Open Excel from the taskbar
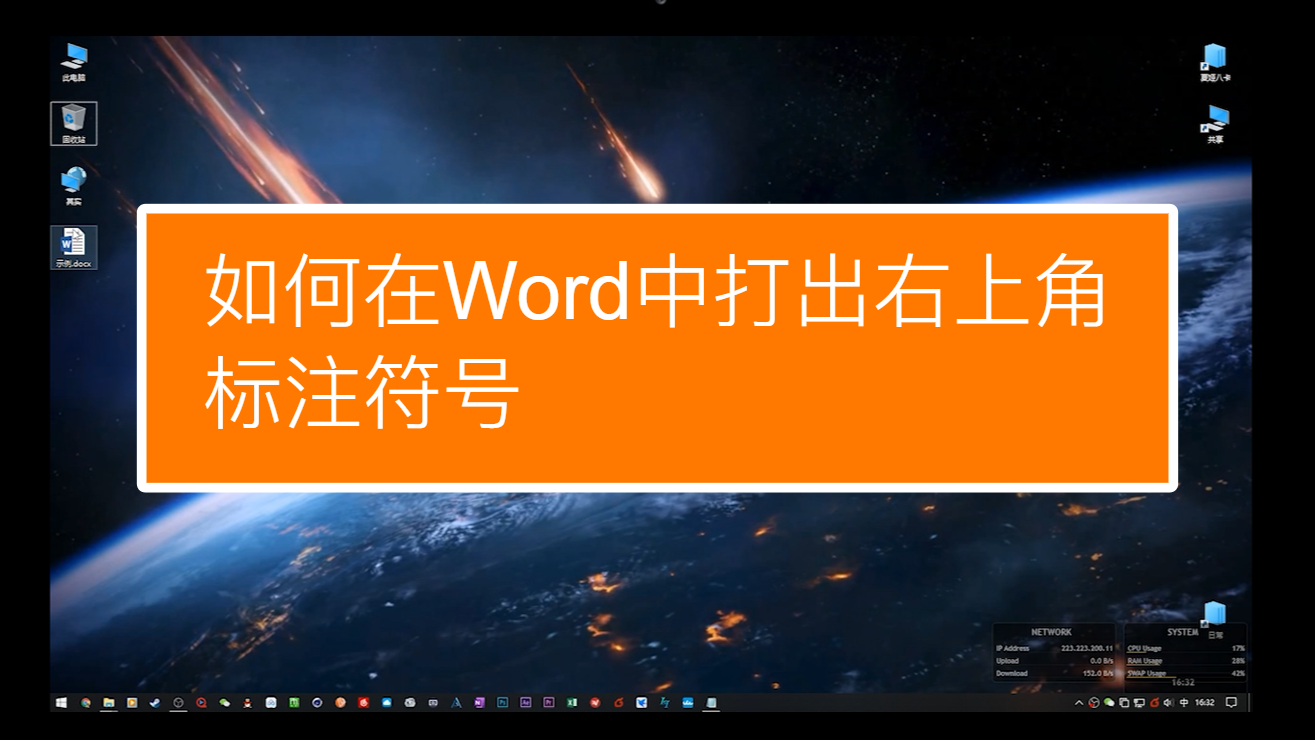Image resolution: width=1315 pixels, height=740 pixels. click(571, 703)
